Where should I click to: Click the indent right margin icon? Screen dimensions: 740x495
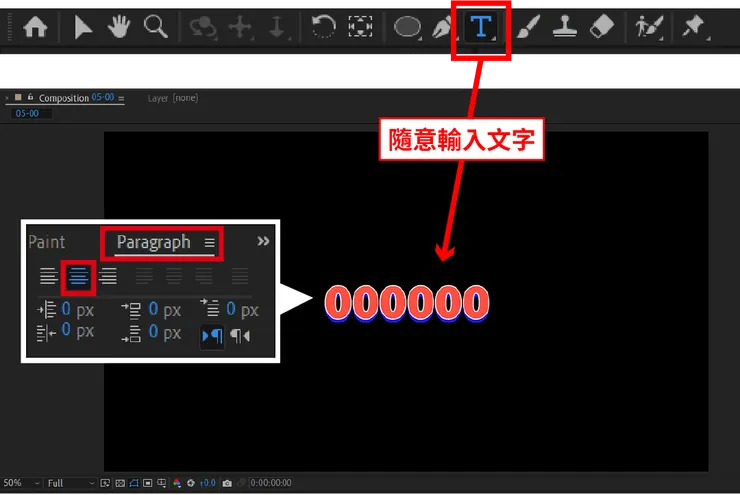pos(46,333)
